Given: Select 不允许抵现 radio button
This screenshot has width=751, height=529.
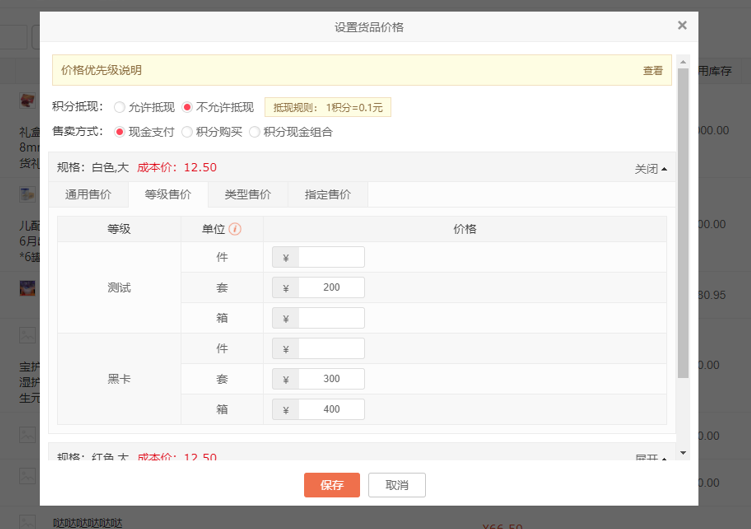Looking at the screenshot, I should (x=187, y=107).
